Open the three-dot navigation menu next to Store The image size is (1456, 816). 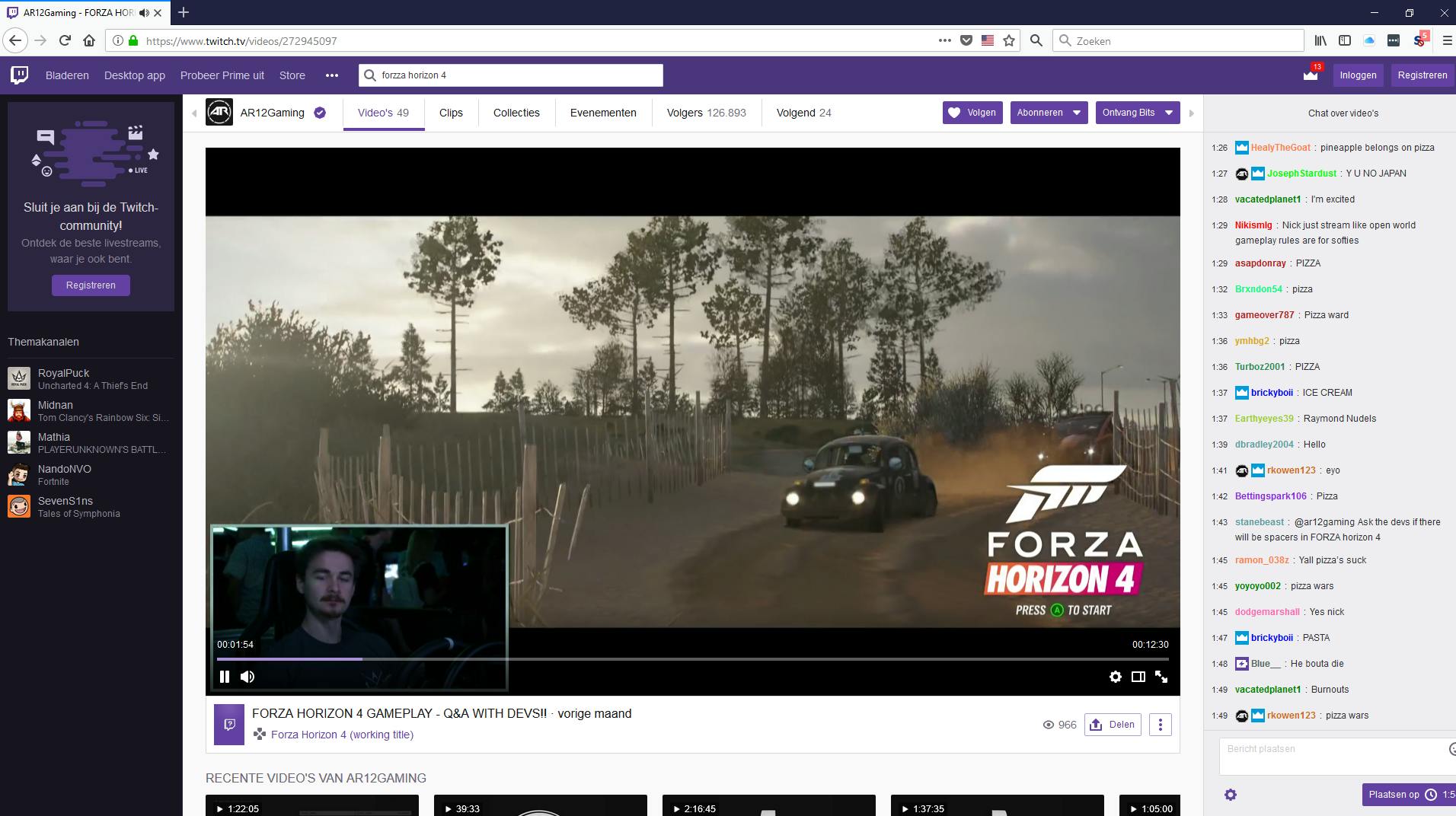[x=331, y=75]
